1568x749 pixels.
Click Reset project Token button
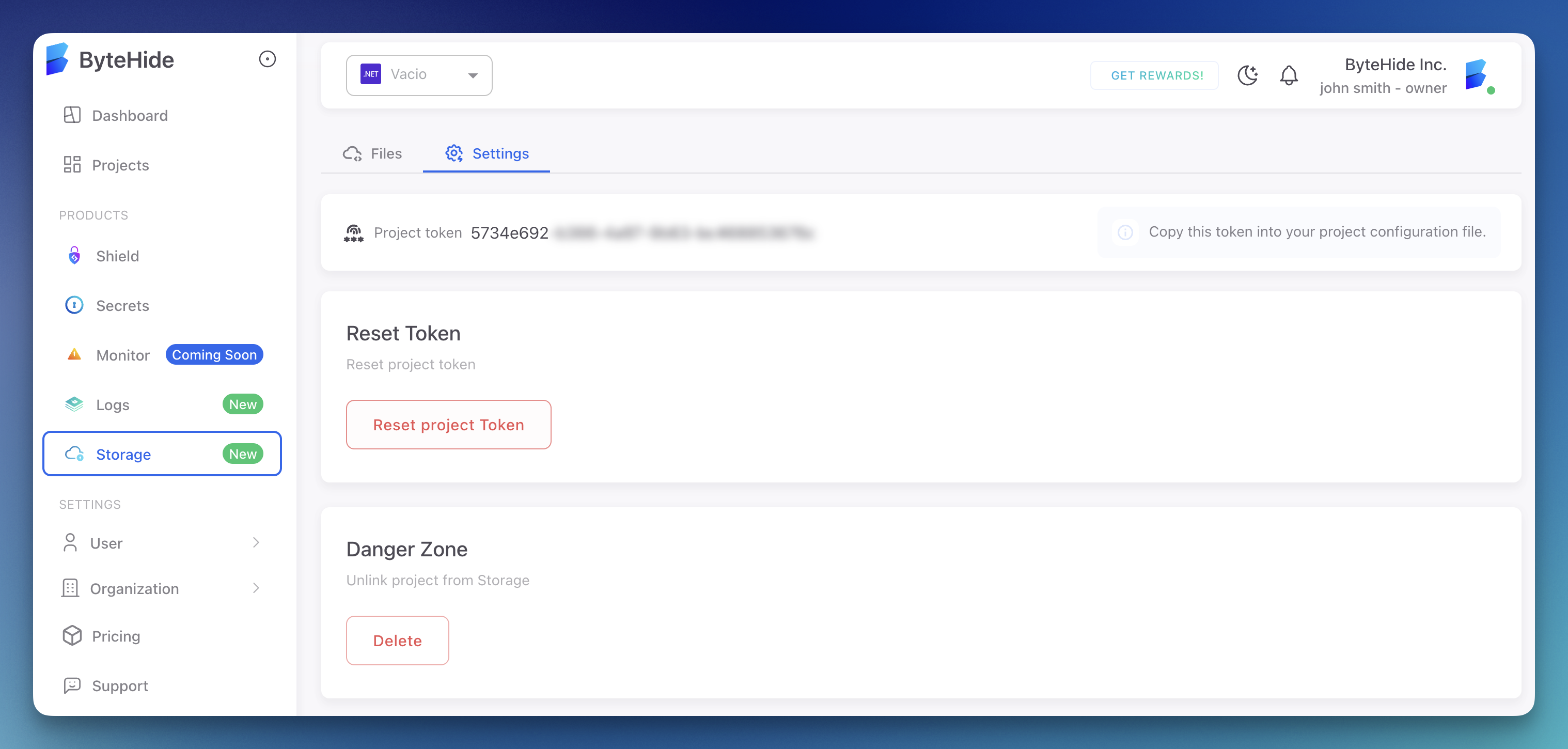[x=448, y=425]
